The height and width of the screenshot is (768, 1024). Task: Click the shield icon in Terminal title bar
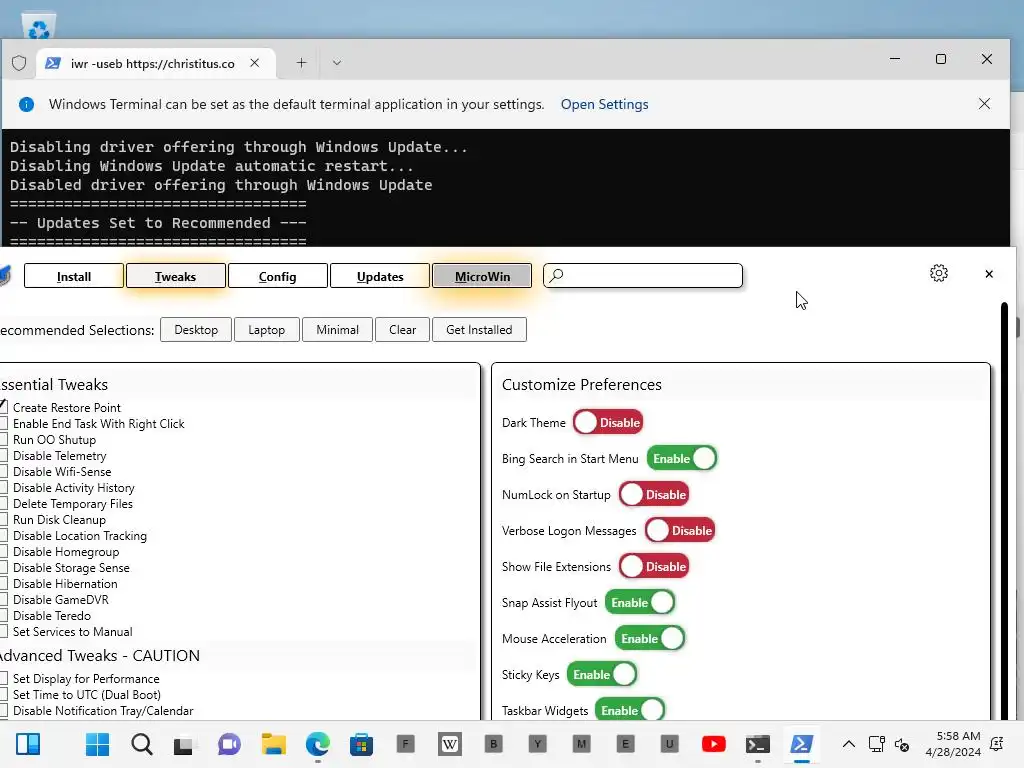click(x=19, y=63)
